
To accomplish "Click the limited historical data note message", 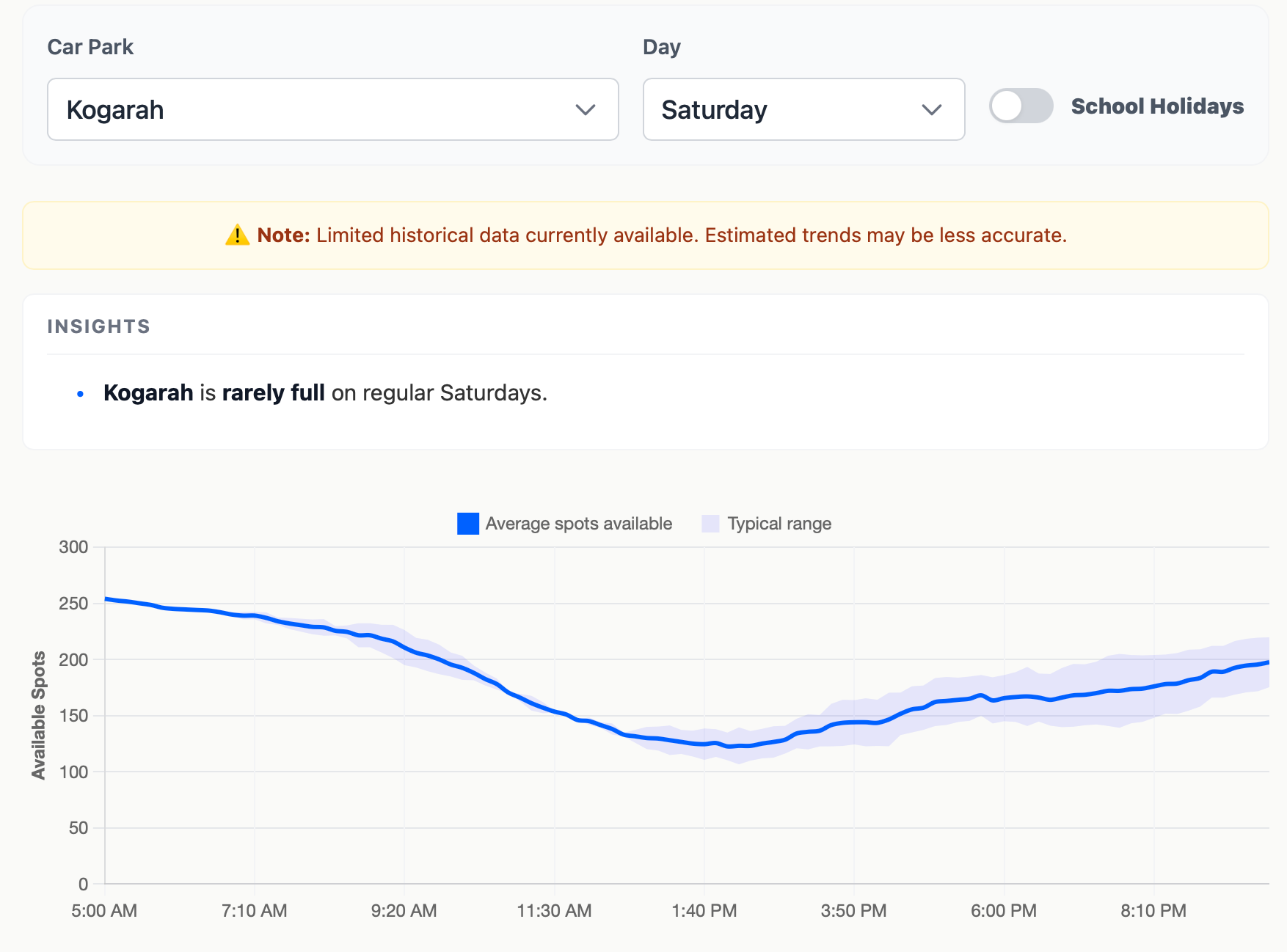I will [646, 235].
